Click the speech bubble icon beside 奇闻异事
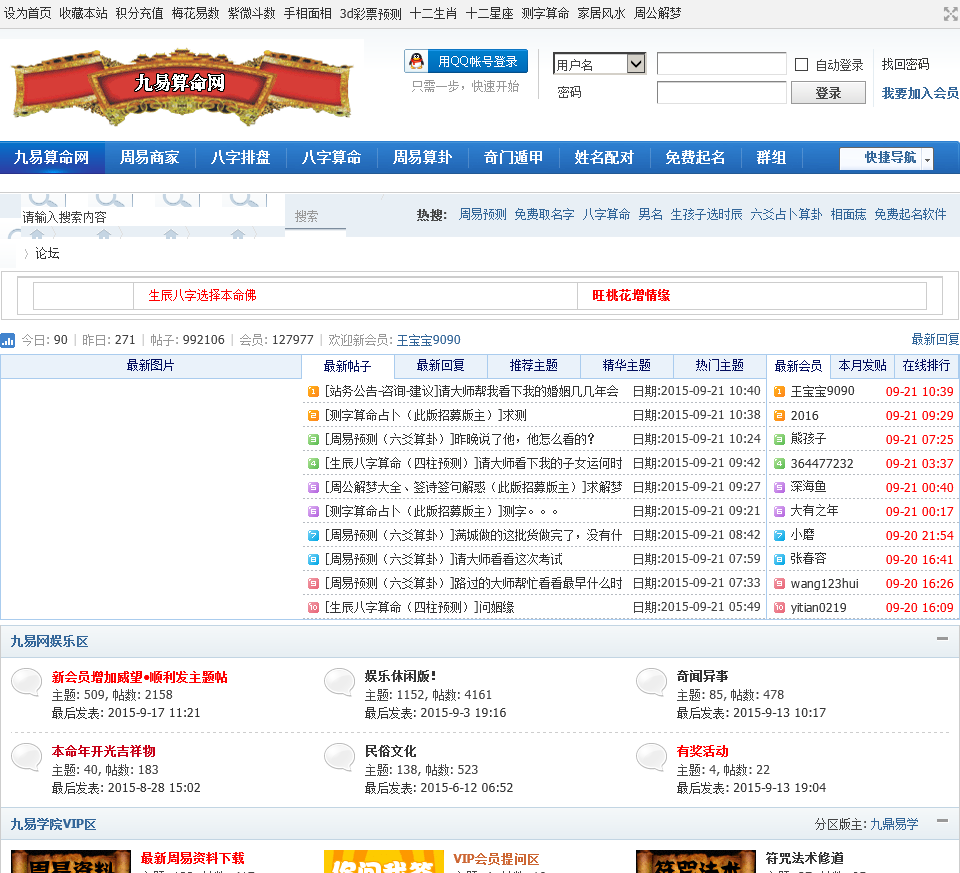960x873 pixels. [x=651, y=681]
